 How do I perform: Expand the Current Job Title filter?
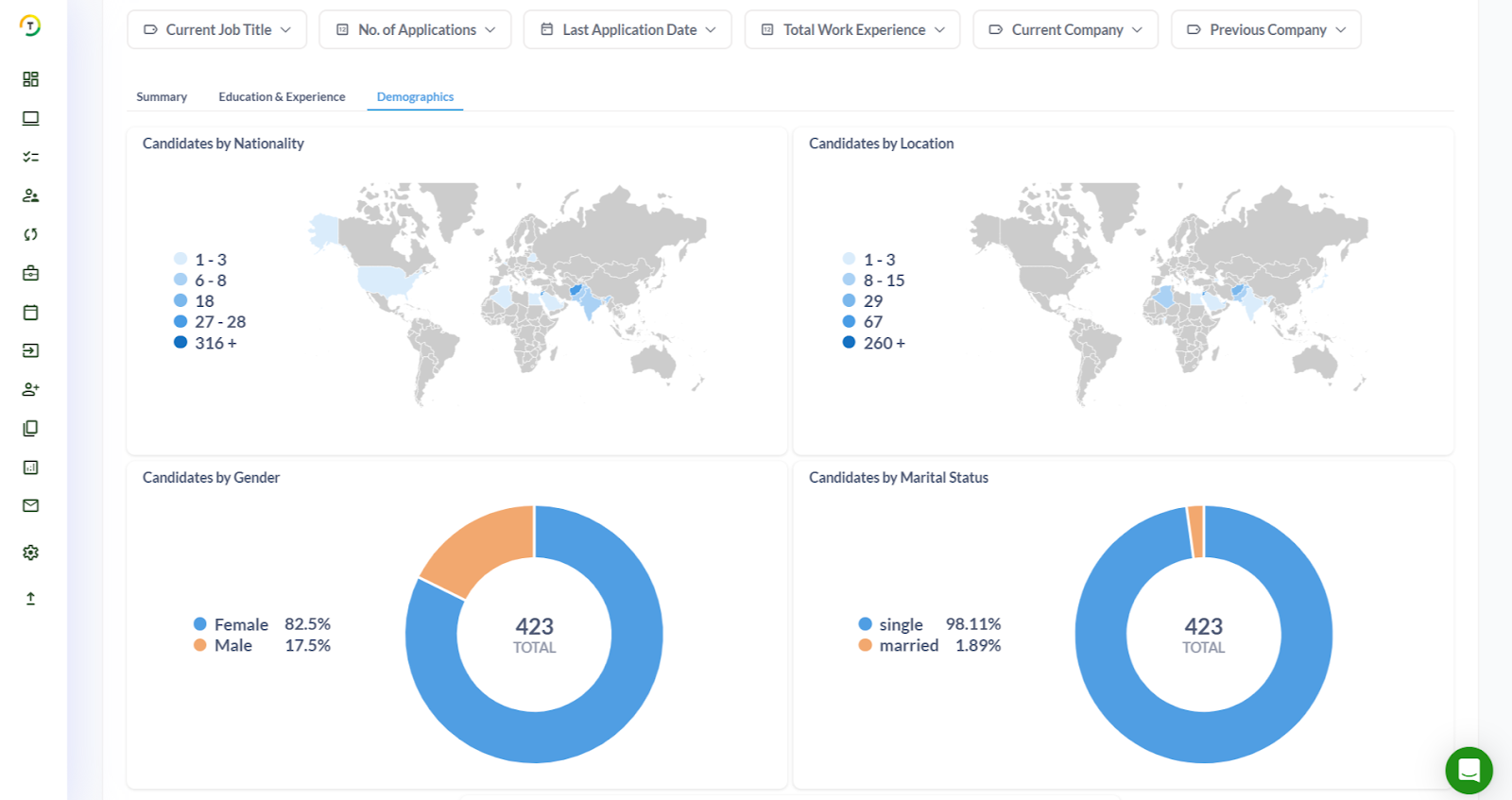216,30
